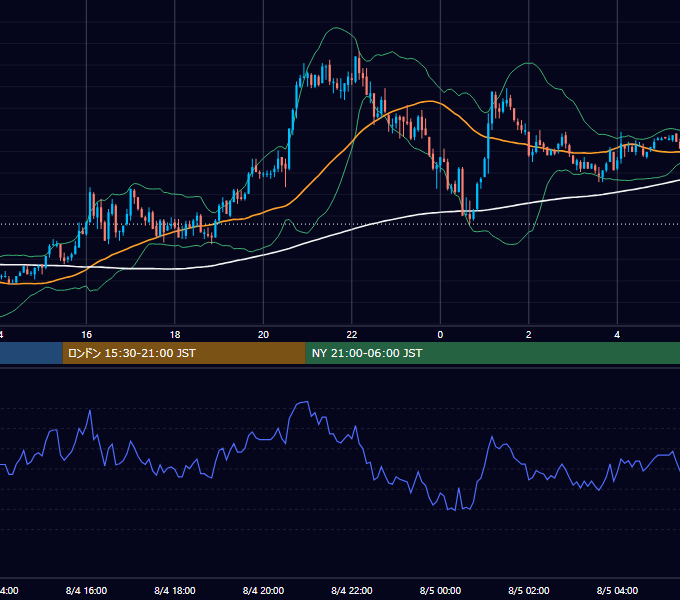
Task: Click the 18 hour axis label
Action: pos(175,335)
